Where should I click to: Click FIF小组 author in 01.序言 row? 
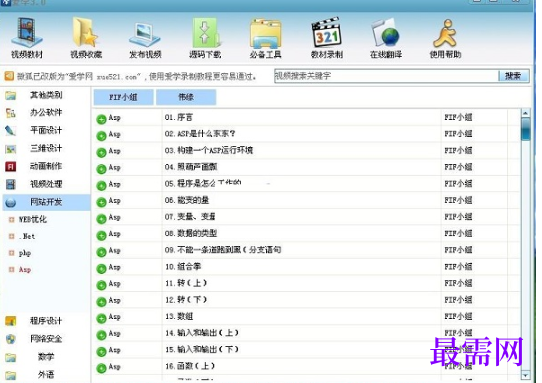coord(458,118)
